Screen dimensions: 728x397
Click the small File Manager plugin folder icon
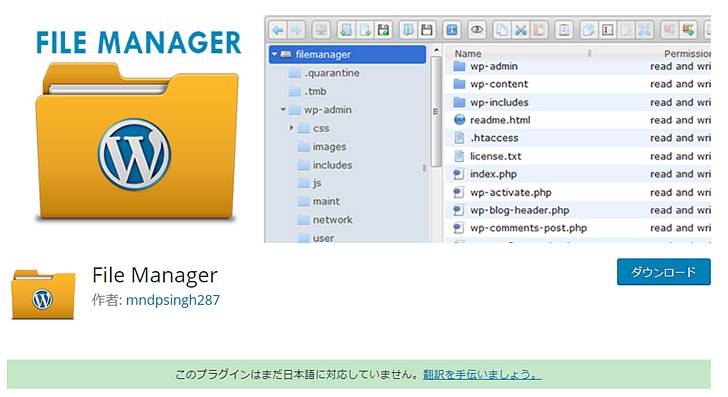[x=43, y=294]
